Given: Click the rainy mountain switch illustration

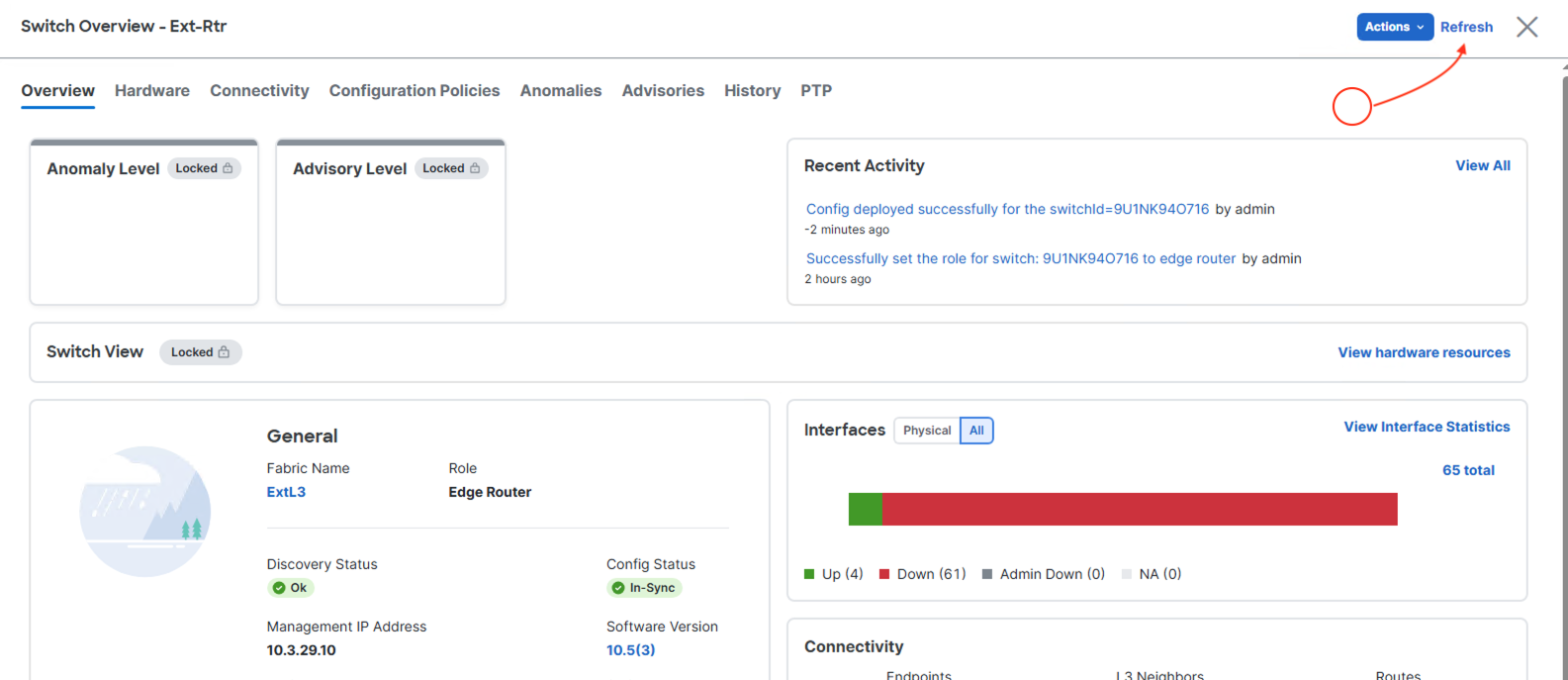Looking at the screenshot, I should [x=145, y=512].
